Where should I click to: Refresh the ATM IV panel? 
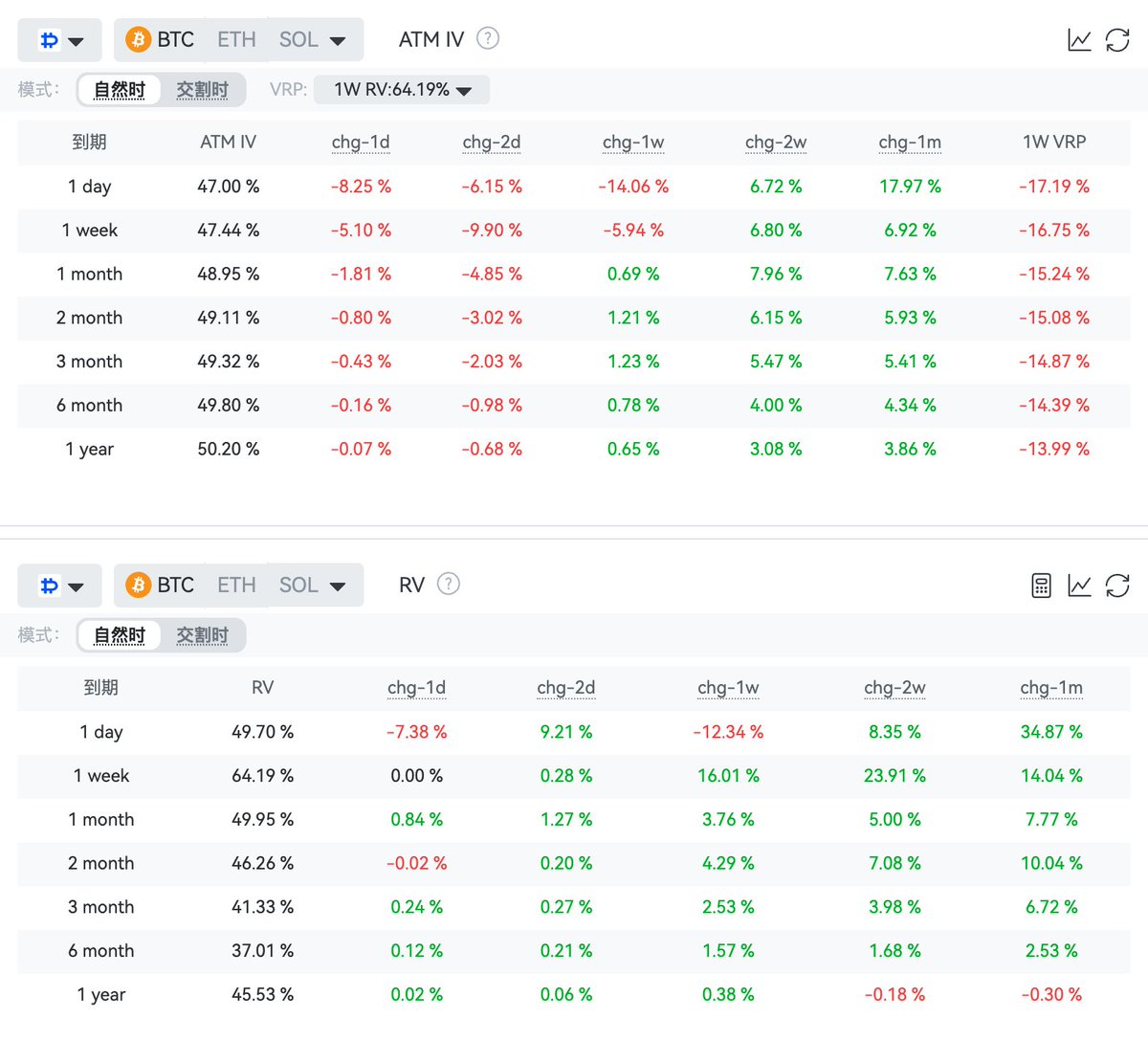[1117, 40]
